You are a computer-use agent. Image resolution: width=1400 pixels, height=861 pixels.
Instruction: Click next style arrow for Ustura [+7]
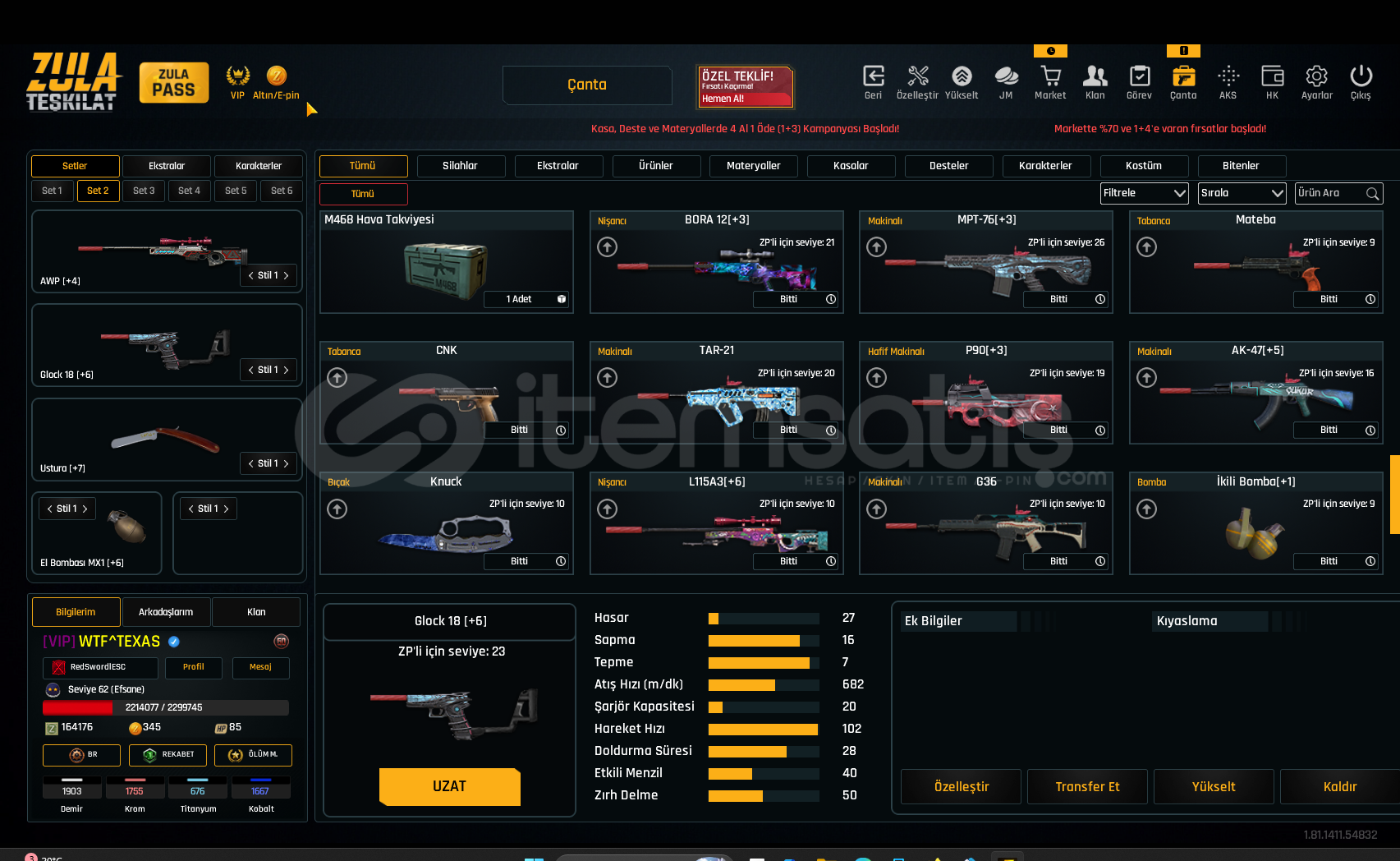tap(286, 464)
